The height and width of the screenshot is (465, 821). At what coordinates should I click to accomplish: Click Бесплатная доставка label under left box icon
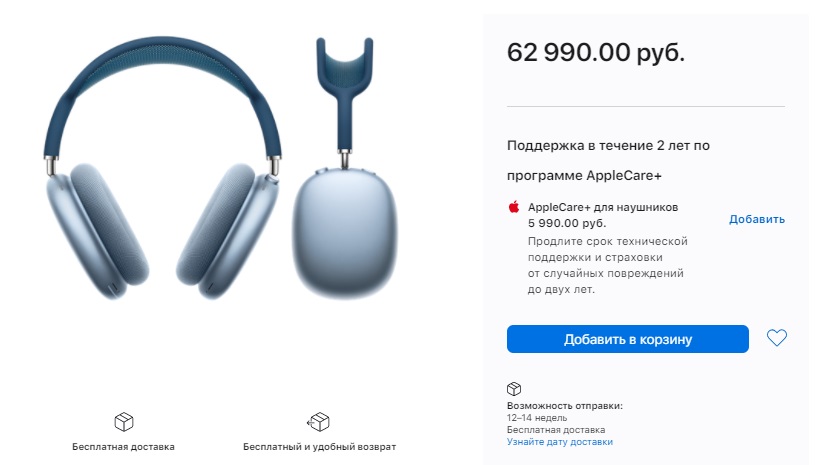click(123, 447)
